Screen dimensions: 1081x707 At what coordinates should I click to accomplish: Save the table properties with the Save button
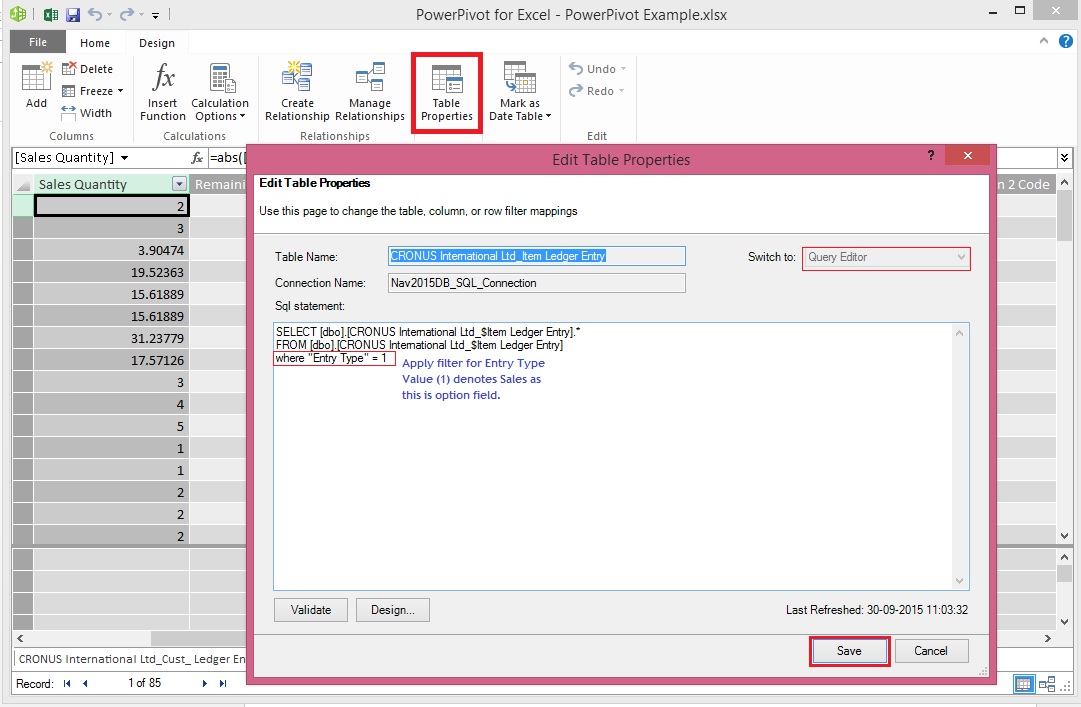(848, 650)
